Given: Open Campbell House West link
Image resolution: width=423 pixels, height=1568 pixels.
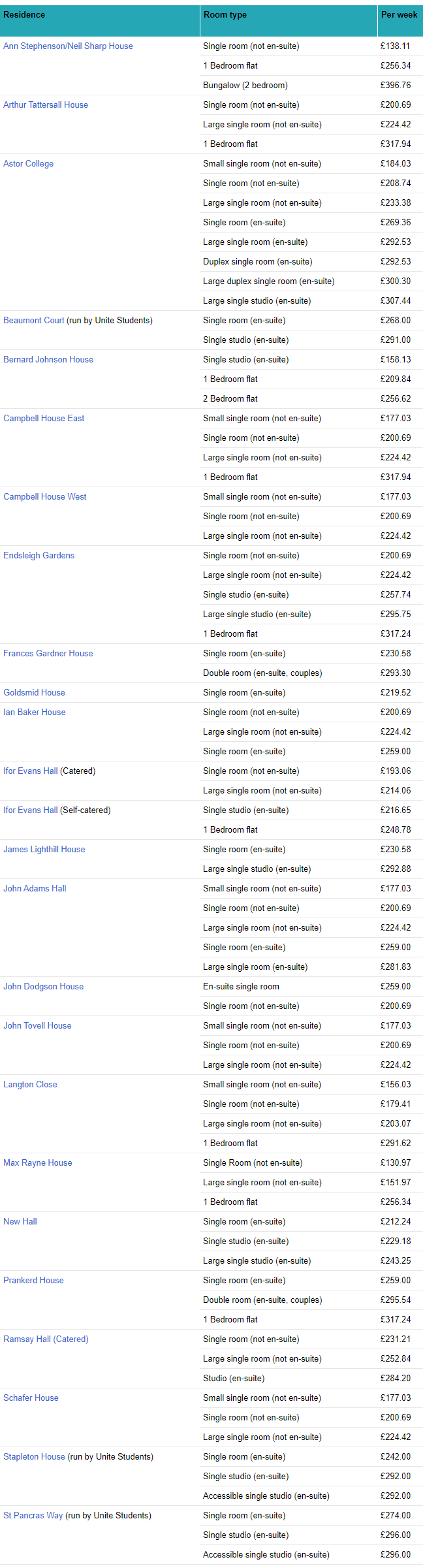Looking at the screenshot, I should pyautogui.click(x=45, y=497).
